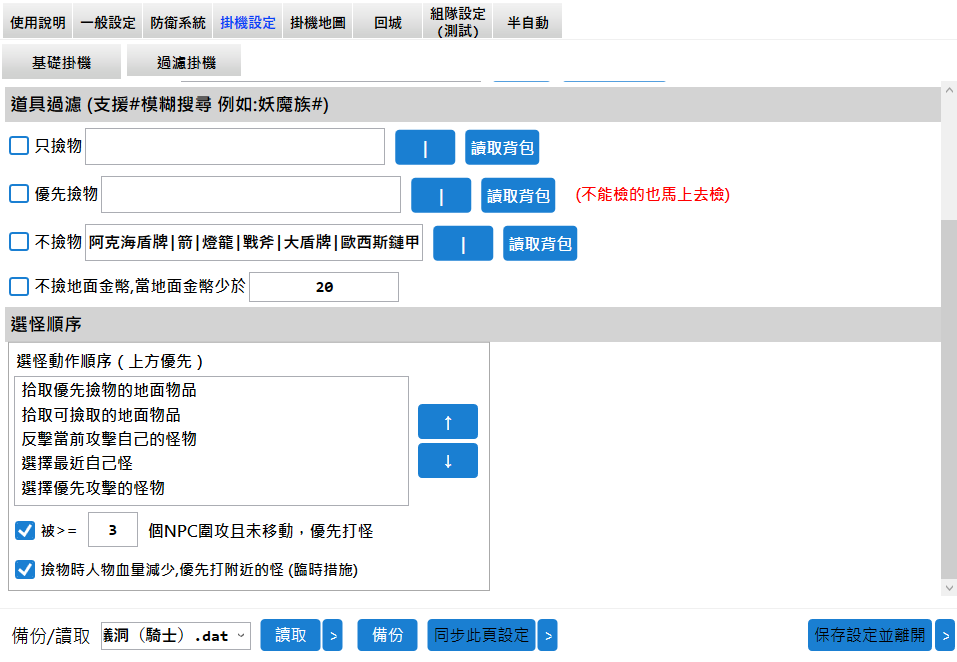Select the 過濾掛機 sub-tab
The image size is (957, 662).
184,62
